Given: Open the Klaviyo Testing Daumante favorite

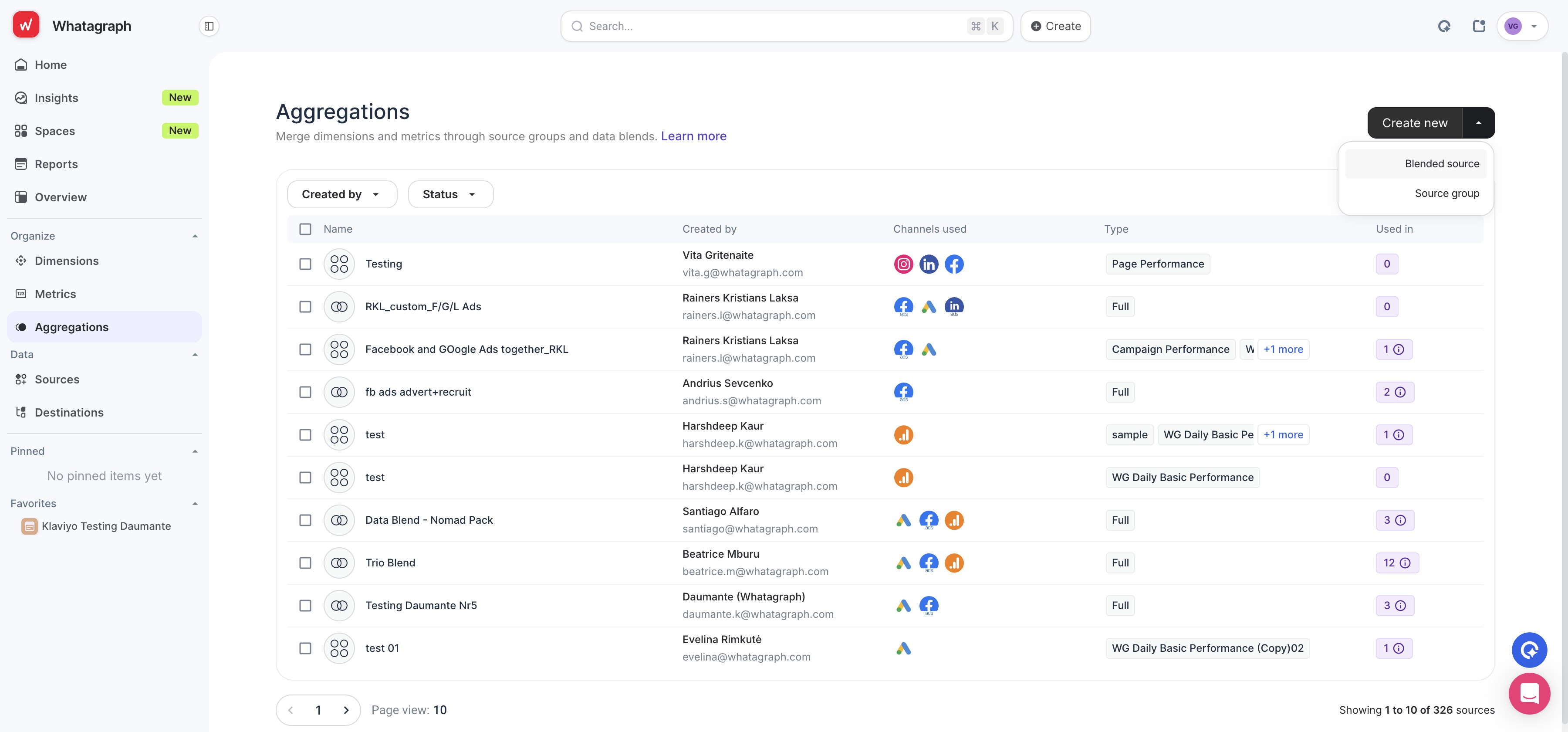Looking at the screenshot, I should 96,526.
